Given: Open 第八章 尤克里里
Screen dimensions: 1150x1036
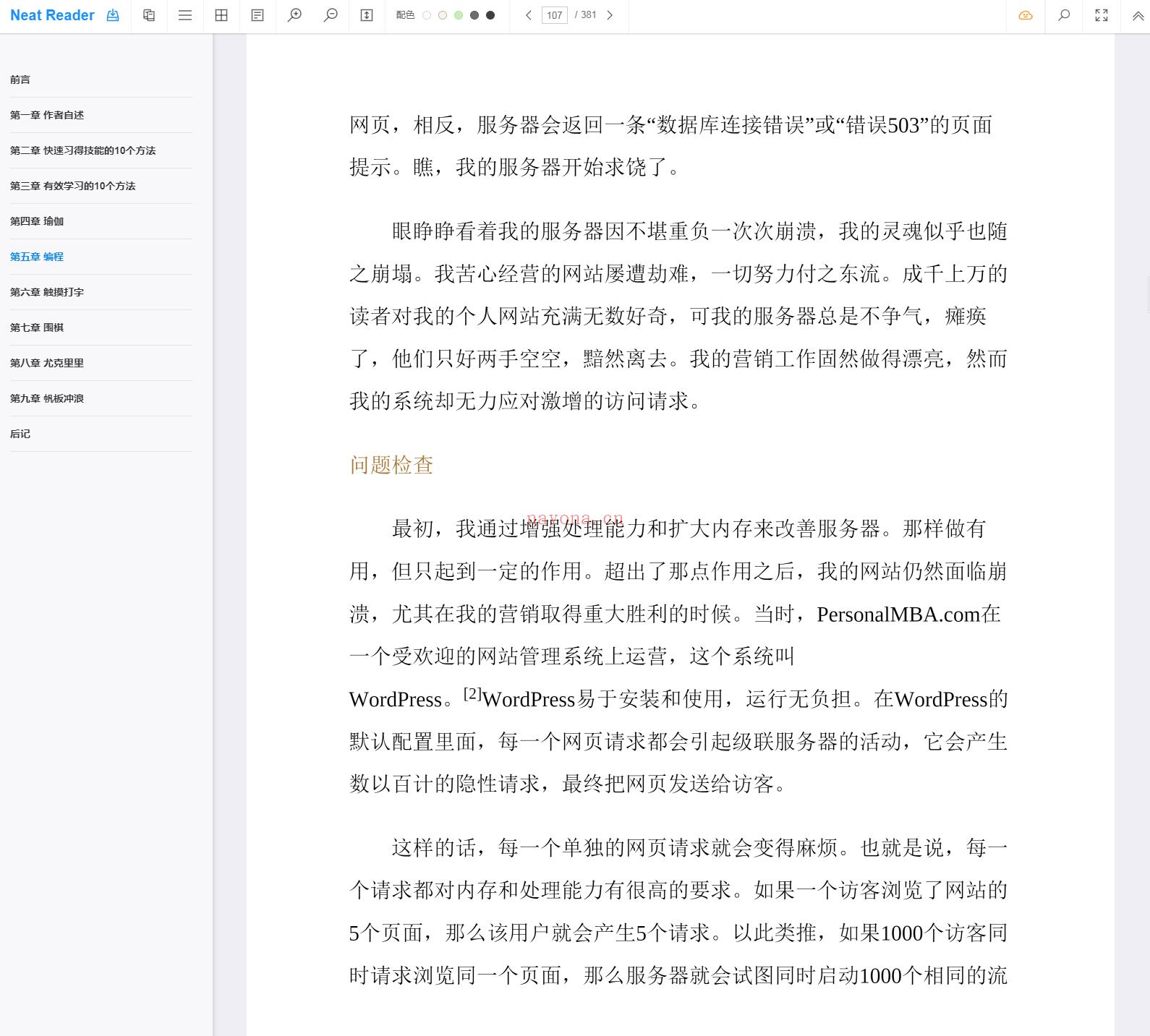Looking at the screenshot, I should [x=47, y=363].
